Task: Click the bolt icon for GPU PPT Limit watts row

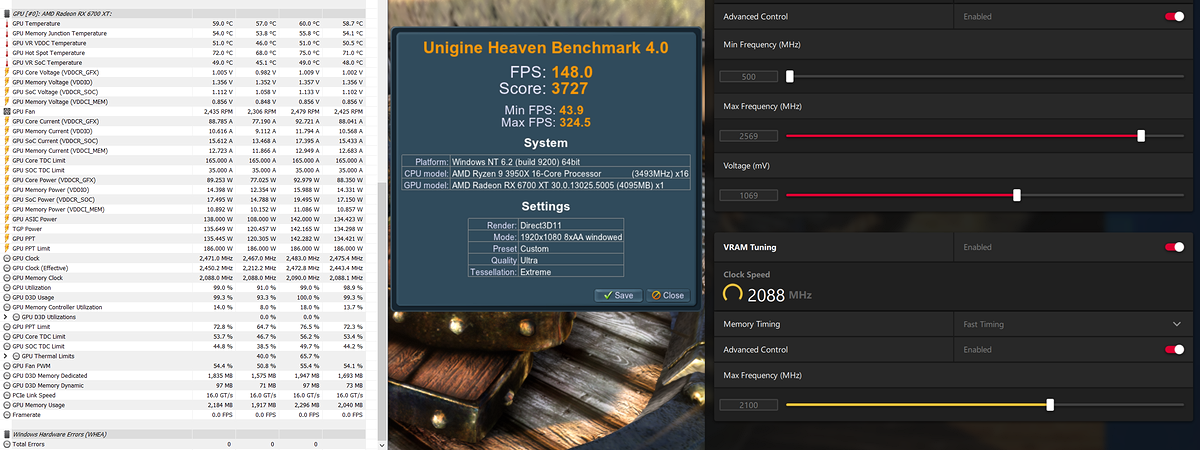Action: click(7, 247)
